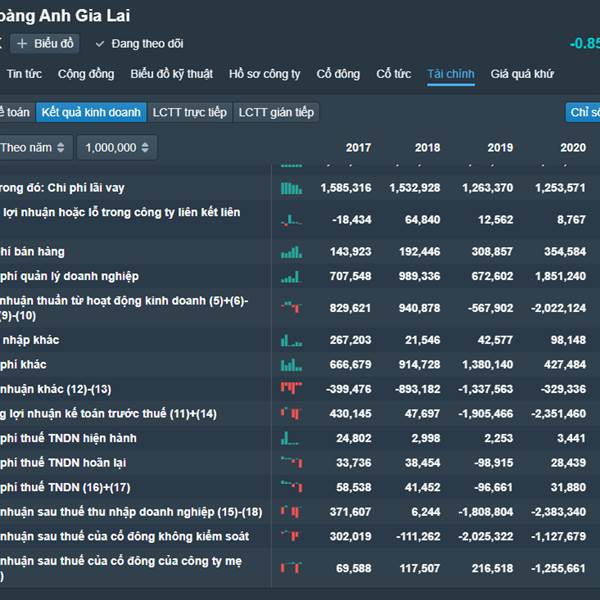Viewport: 600px width, 600px height.
Task: Click sparkline for phí thuế TNDN (16)+(17)
Action: coord(292,486)
